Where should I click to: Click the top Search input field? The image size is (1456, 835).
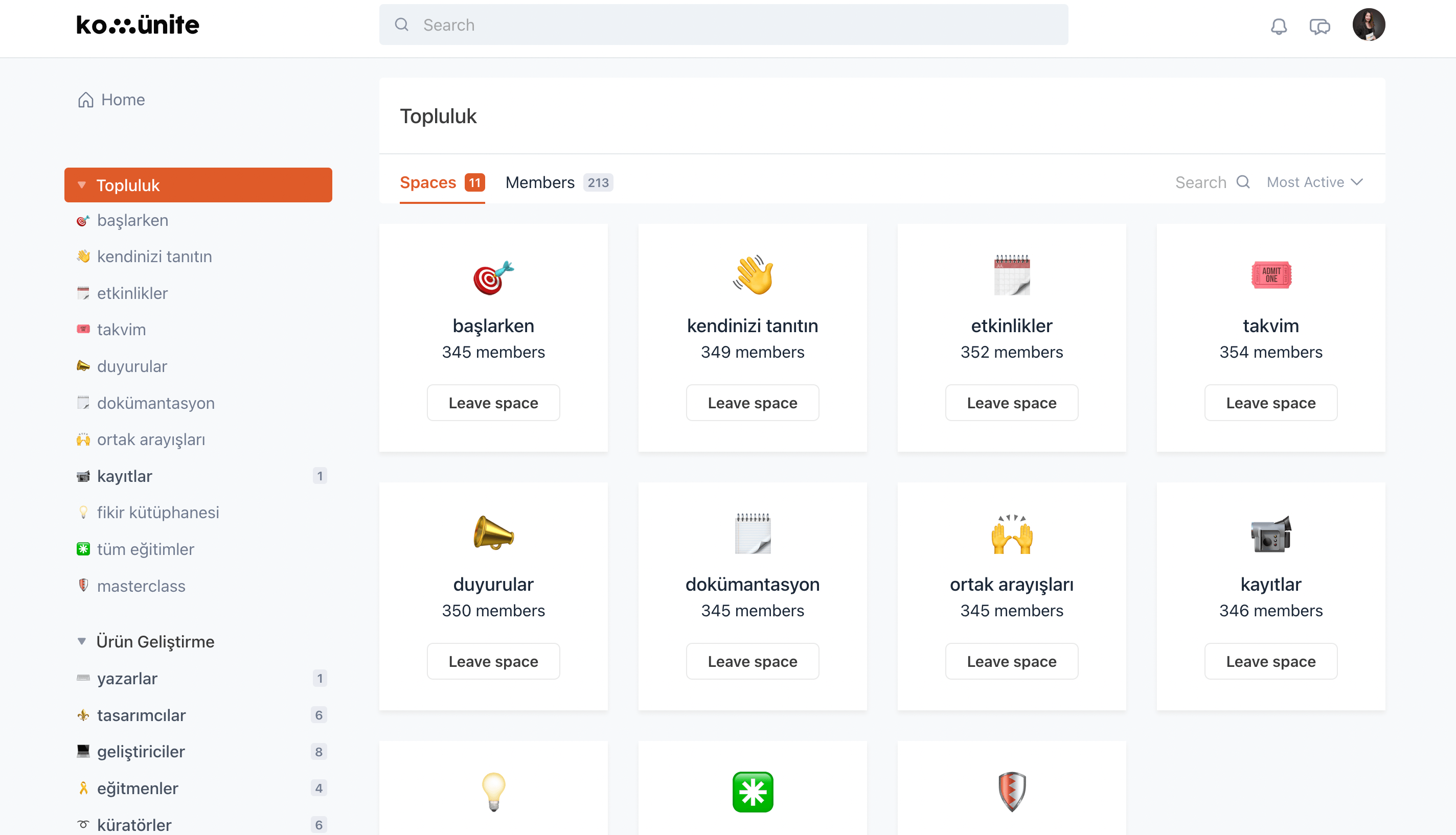(723, 25)
